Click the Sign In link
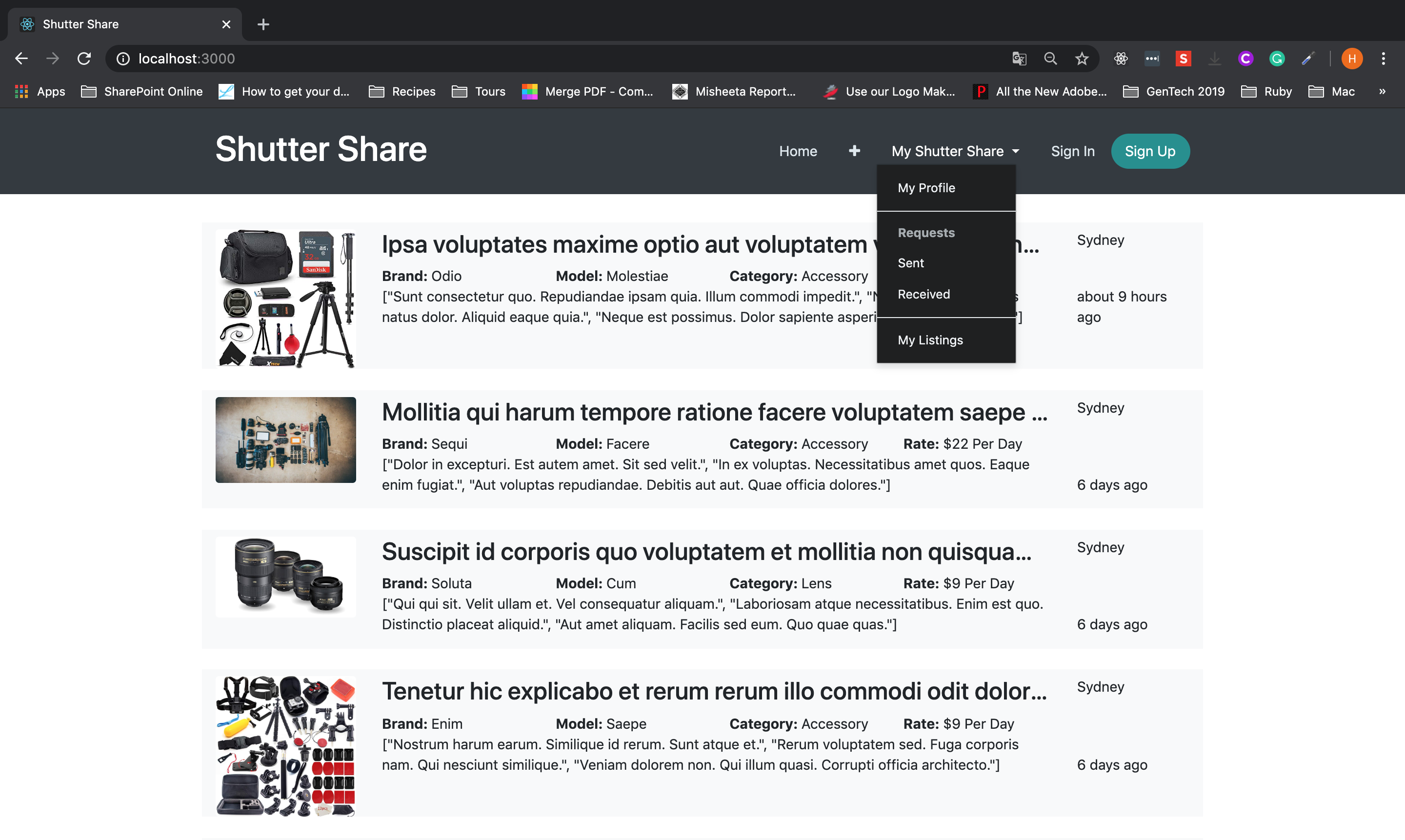 click(1072, 151)
